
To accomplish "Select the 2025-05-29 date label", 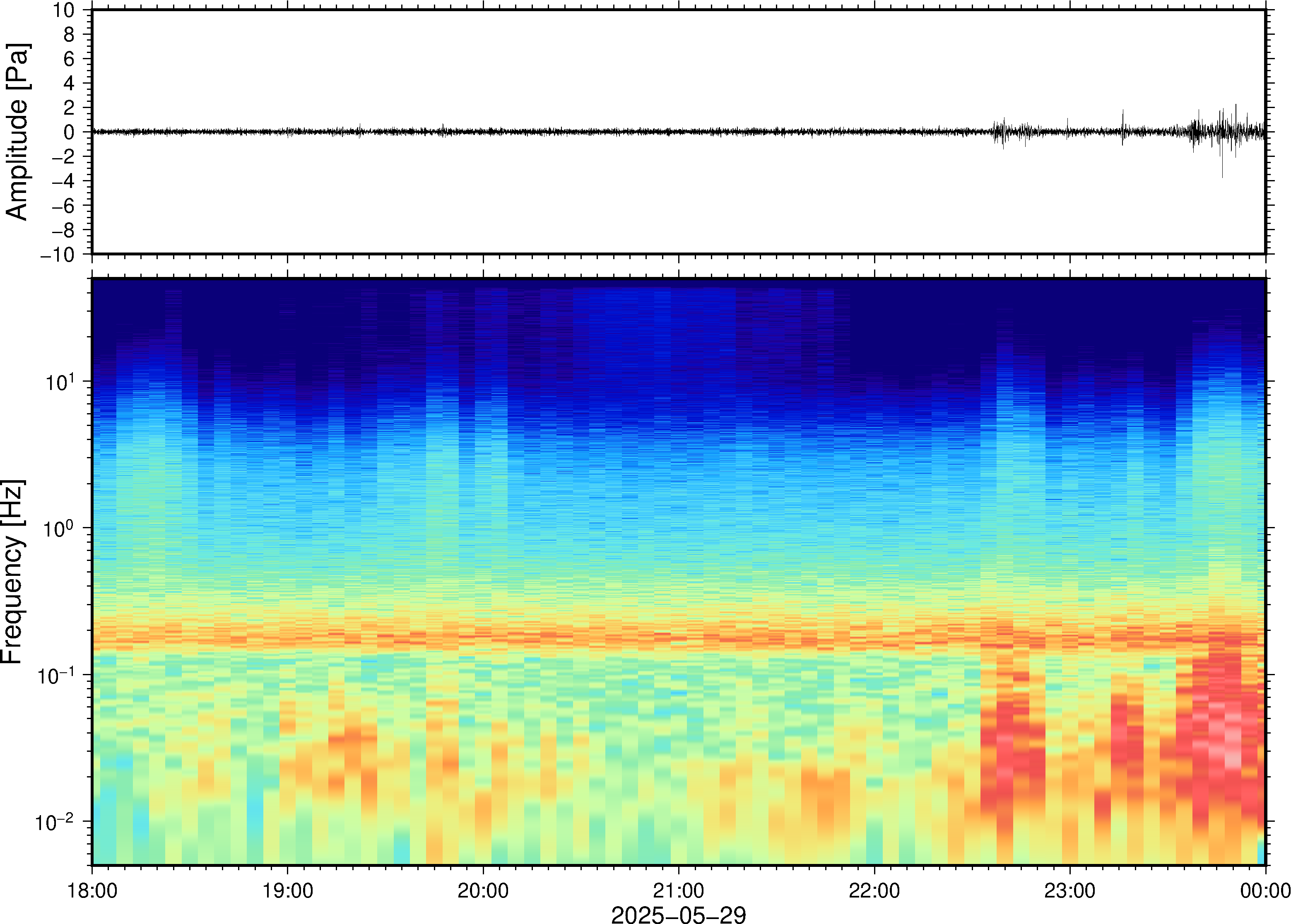I will pyautogui.click(x=678, y=914).
